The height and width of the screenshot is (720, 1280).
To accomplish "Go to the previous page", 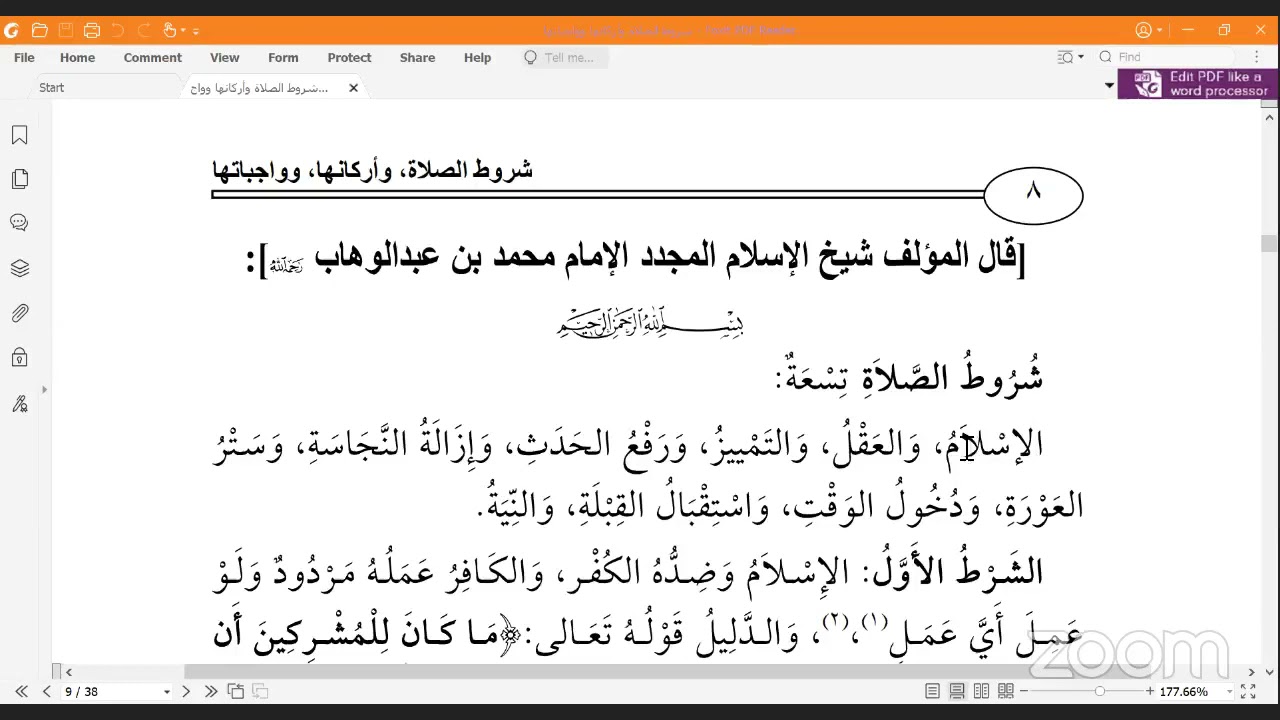I will point(46,691).
